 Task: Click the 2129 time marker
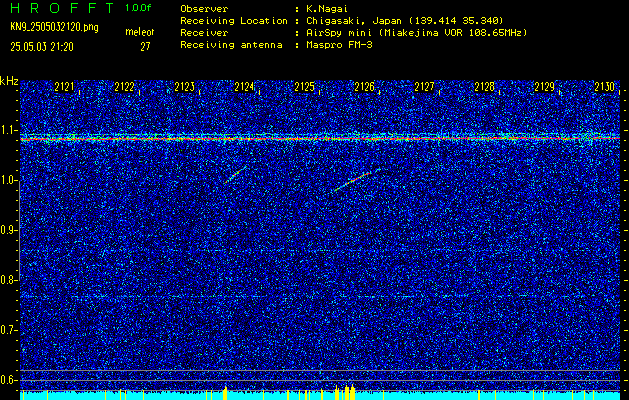pyautogui.click(x=545, y=87)
